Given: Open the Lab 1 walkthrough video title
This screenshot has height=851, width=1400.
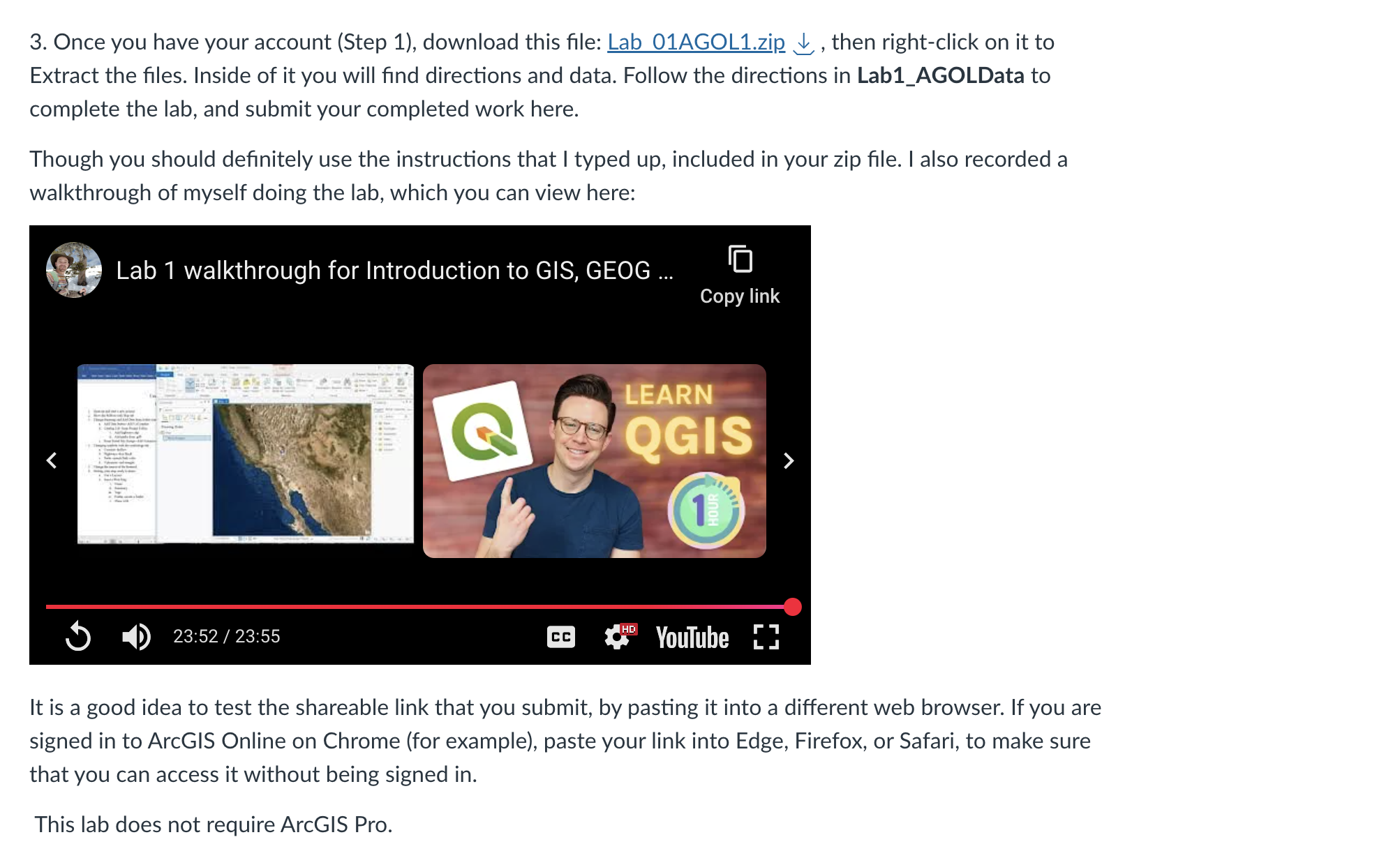Looking at the screenshot, I should 394,270.
